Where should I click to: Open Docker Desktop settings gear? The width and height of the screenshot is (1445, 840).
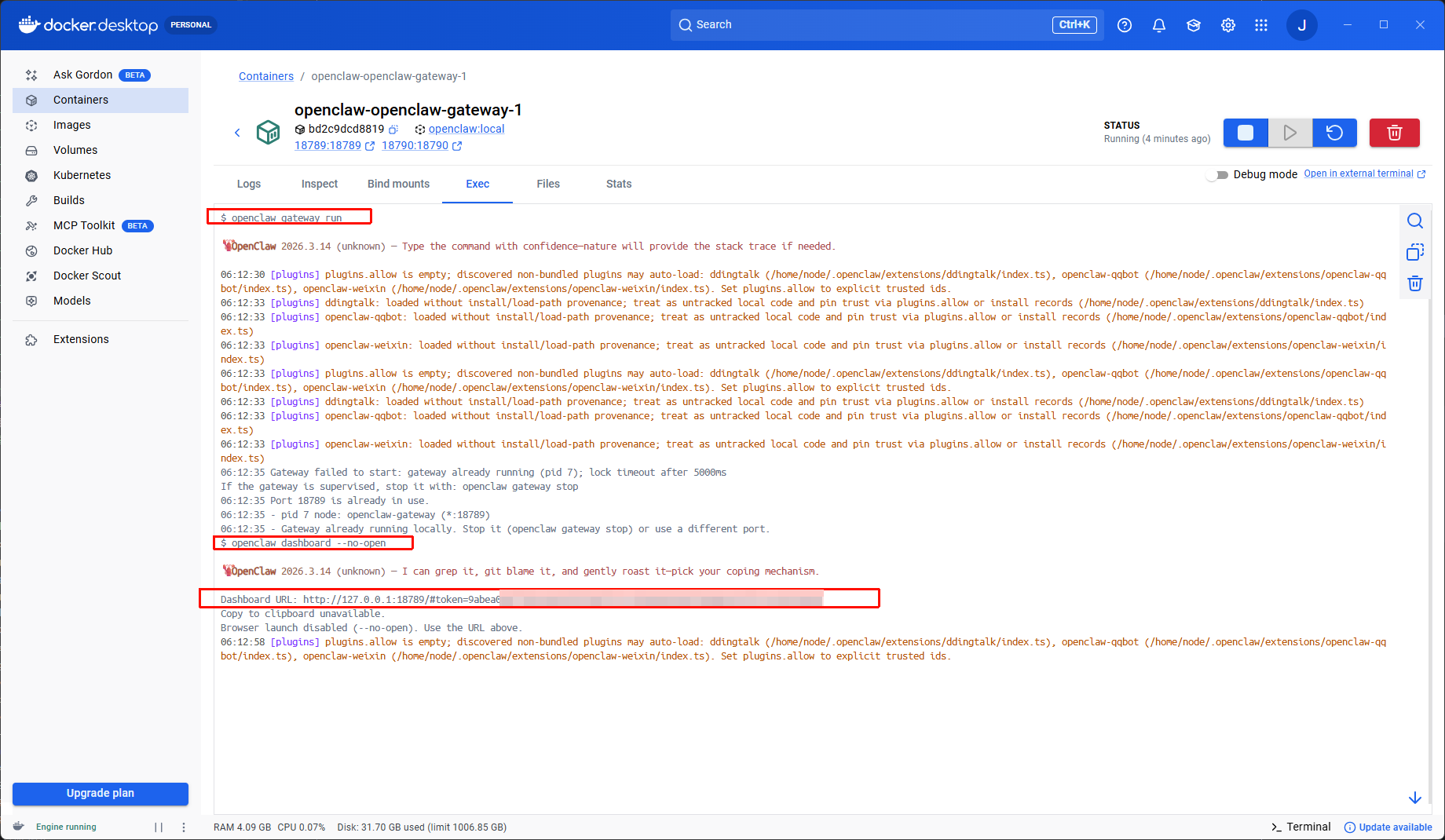click(1228, 25)
